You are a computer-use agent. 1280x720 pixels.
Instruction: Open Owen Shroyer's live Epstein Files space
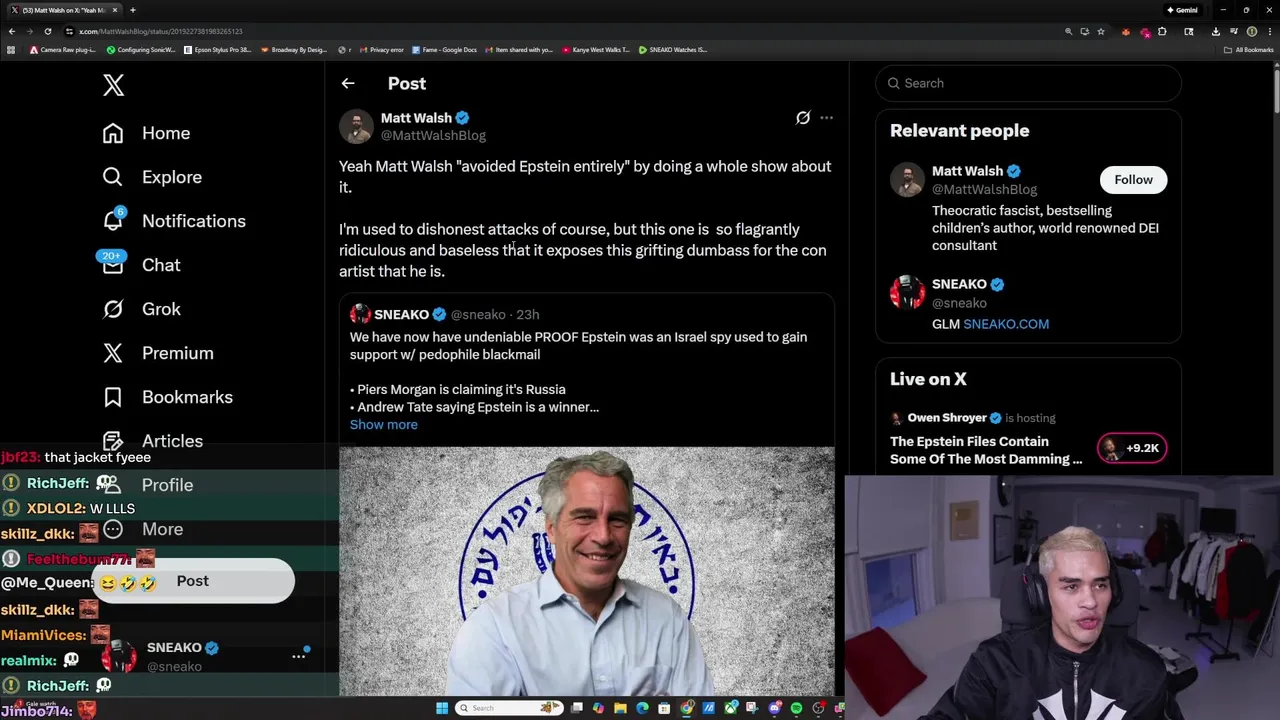pos(986,450)
